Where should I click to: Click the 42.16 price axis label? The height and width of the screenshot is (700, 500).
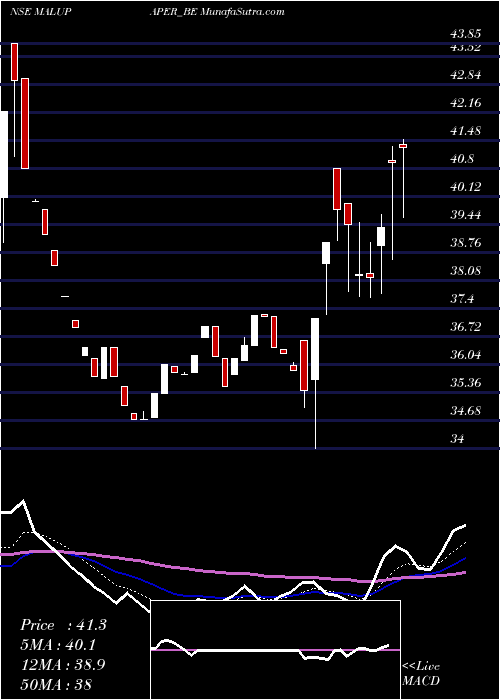coord(465,103)
